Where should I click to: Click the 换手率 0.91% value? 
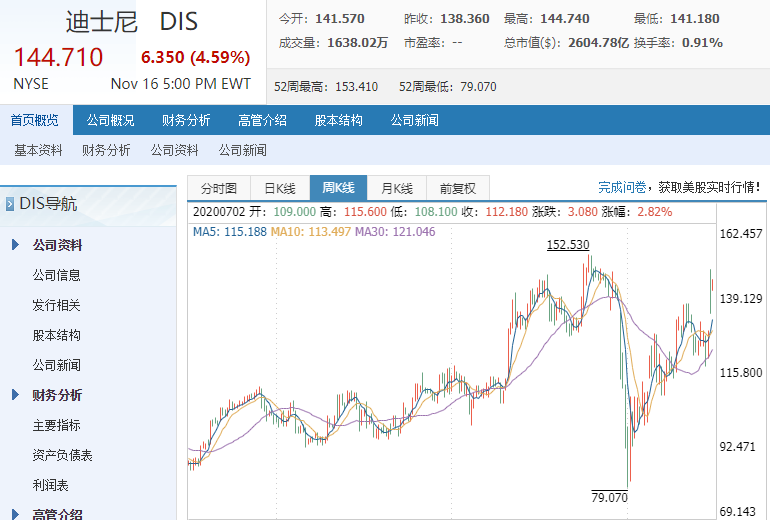pyautogui.click(x=702, y=43)
